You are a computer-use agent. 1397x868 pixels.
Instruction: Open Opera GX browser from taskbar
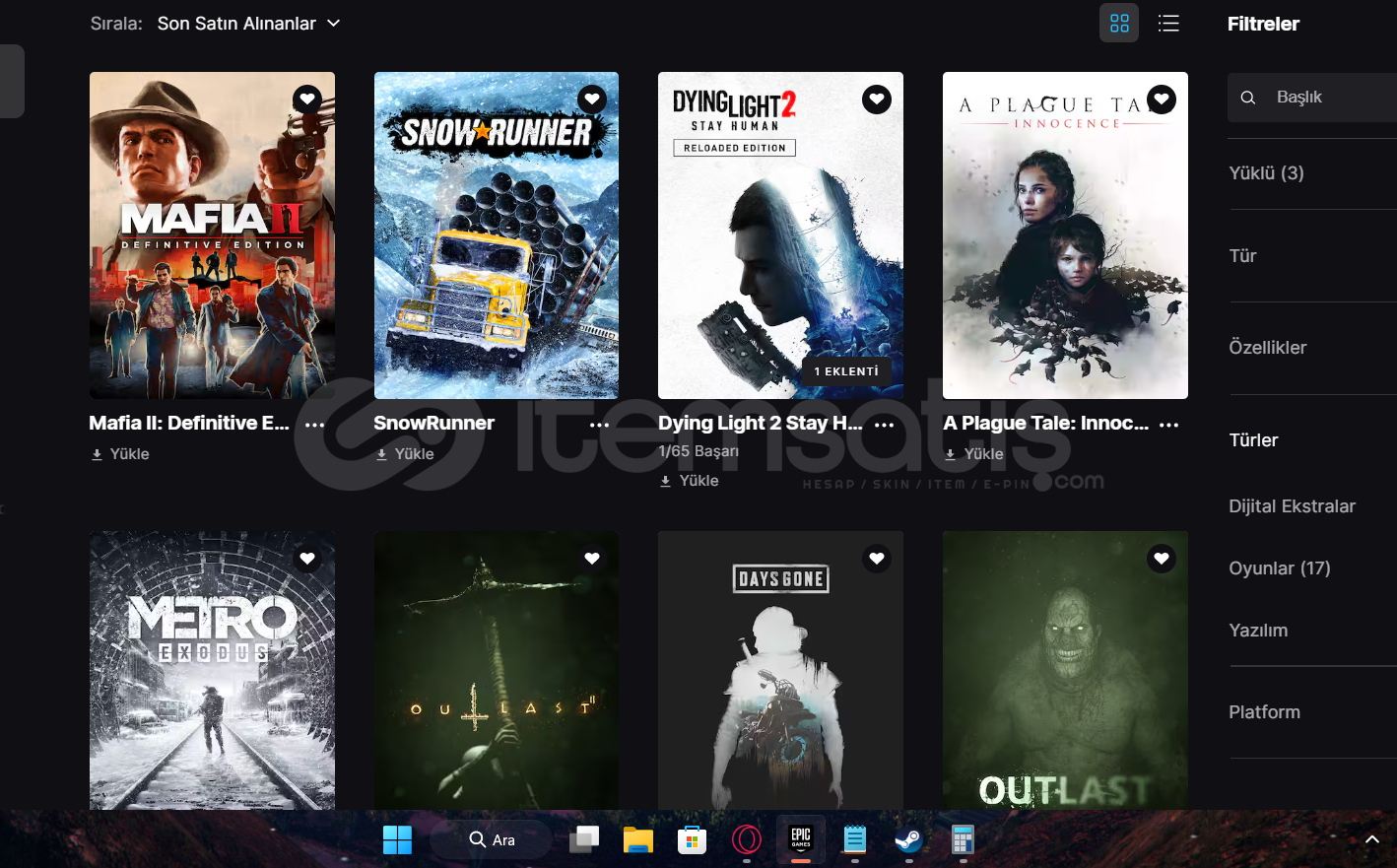[747, 840]
